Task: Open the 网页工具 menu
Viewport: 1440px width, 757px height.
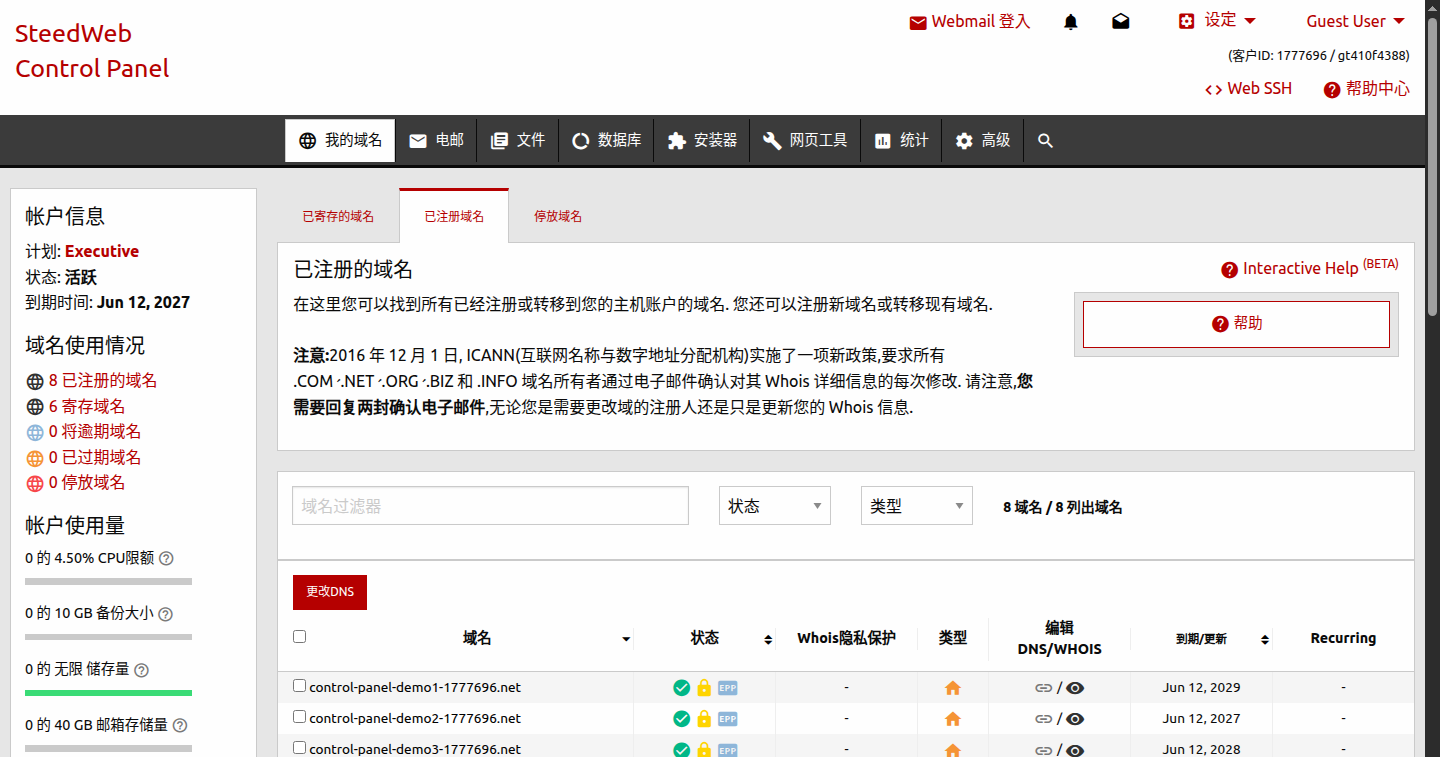Action: pyautogui.click(x=804, y=141)
